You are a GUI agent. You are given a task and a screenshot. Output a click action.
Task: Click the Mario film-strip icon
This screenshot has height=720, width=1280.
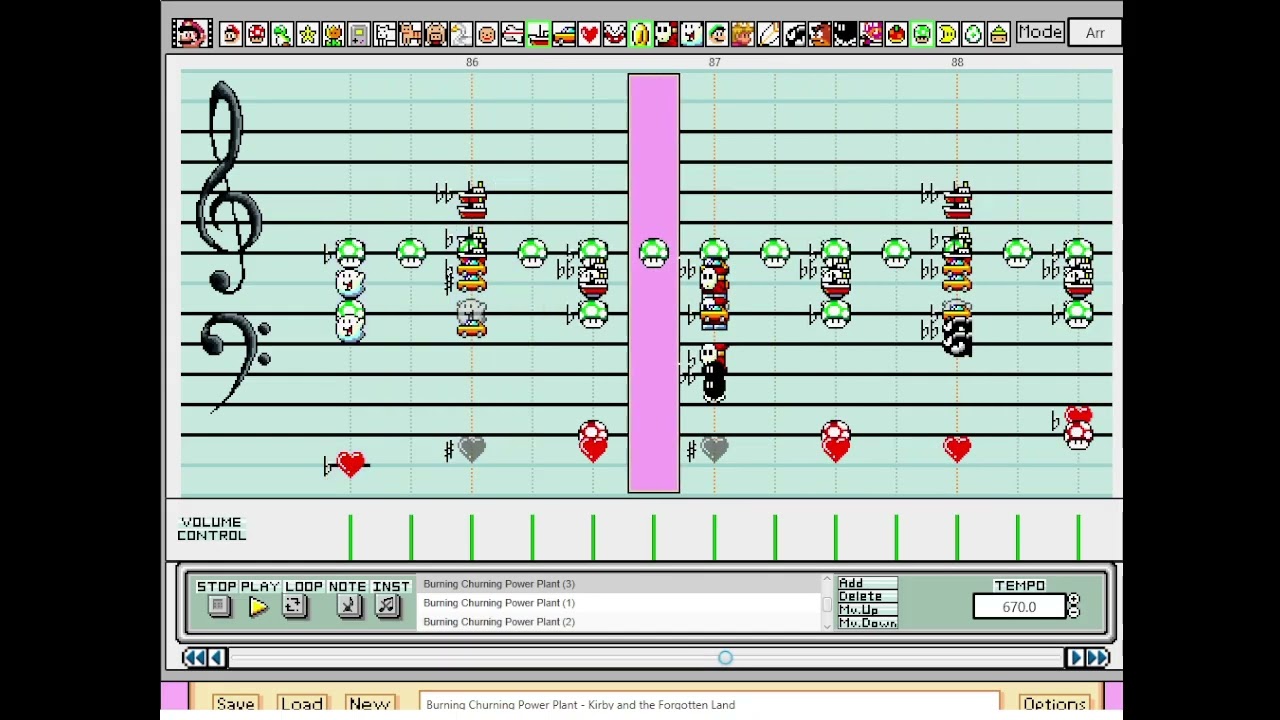[x=190, y=34]
